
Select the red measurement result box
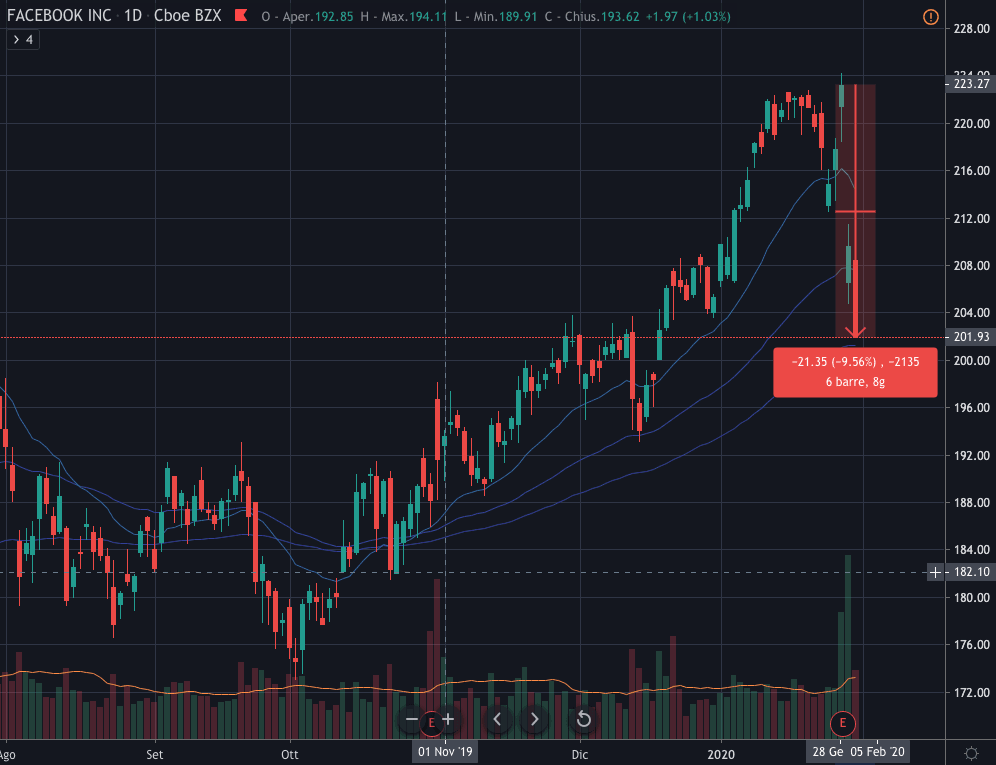coord(855,372)
